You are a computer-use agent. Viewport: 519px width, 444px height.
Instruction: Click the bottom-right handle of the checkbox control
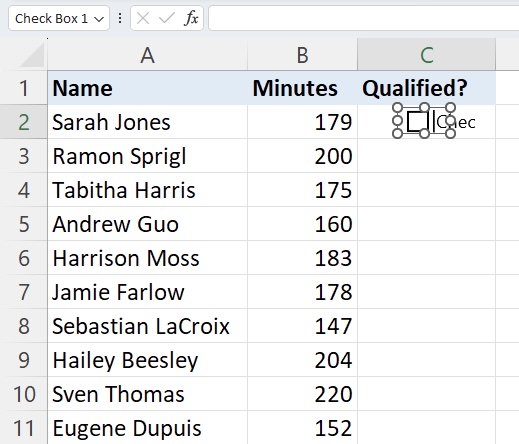pos(450,134)
